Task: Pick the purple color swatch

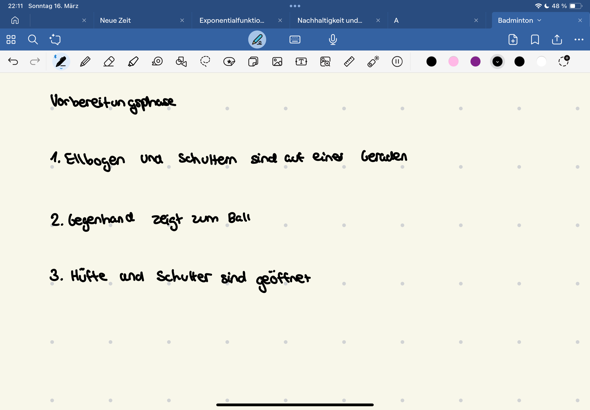Action: point(476,62)
